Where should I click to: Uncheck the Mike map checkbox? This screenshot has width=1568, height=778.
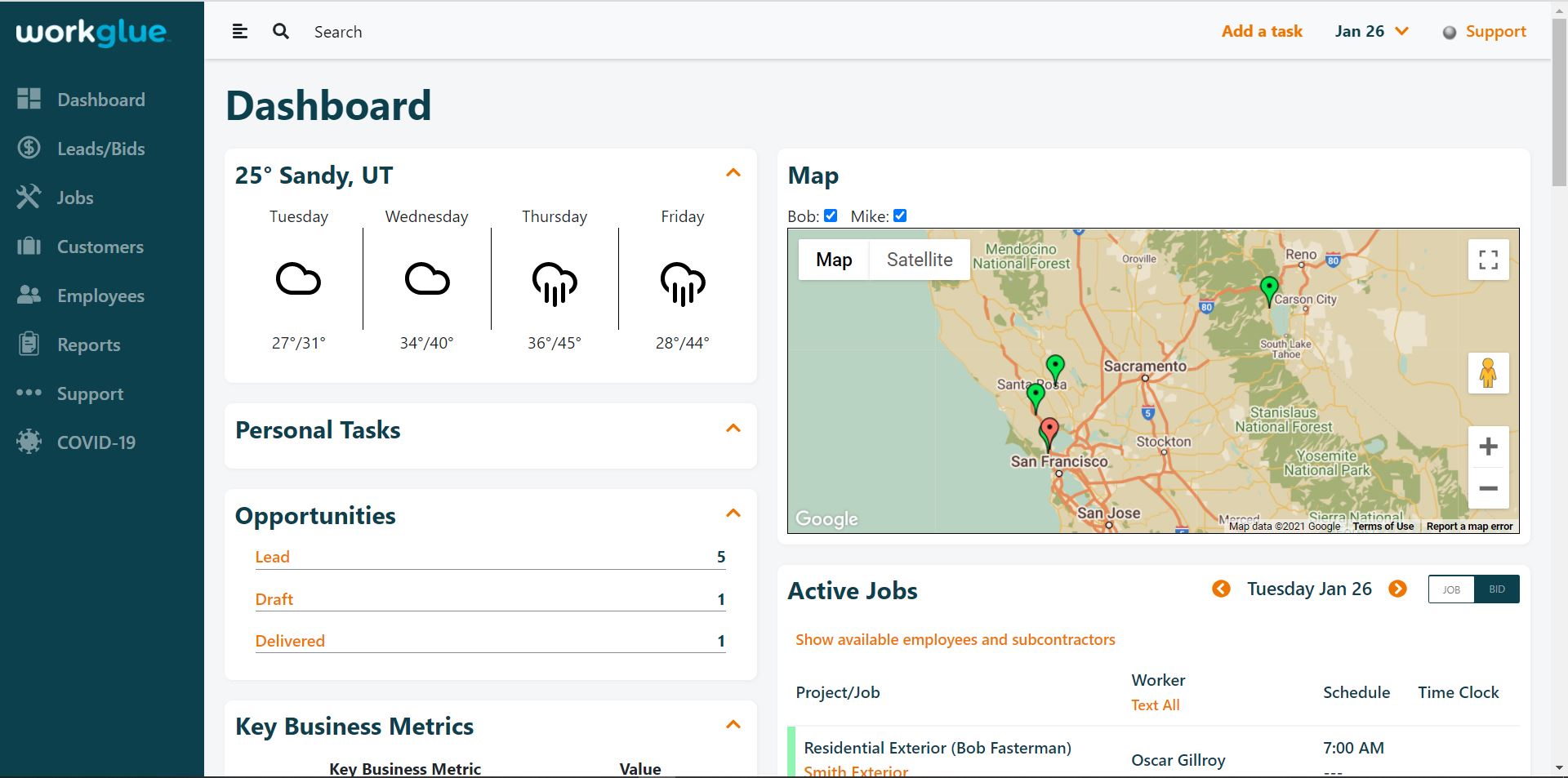[x=900, y=216]
